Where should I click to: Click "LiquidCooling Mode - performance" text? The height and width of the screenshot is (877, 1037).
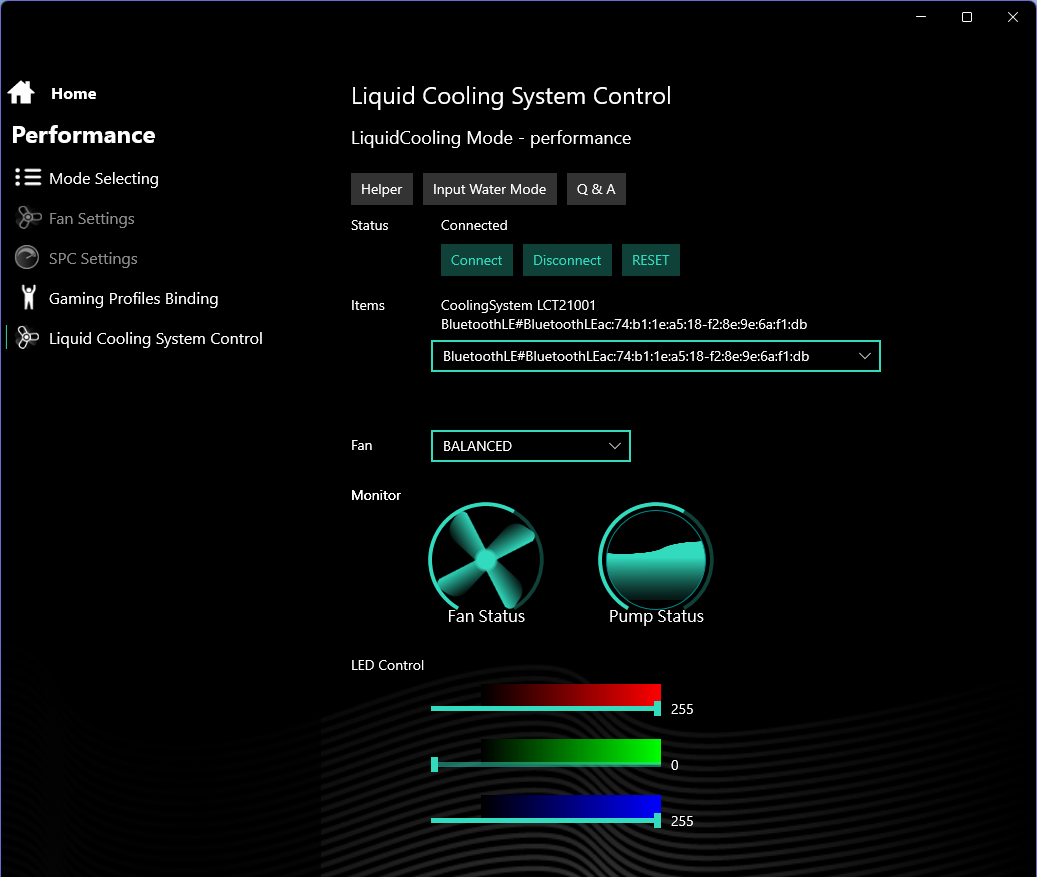pyautogui.click(x=491, y=138)
